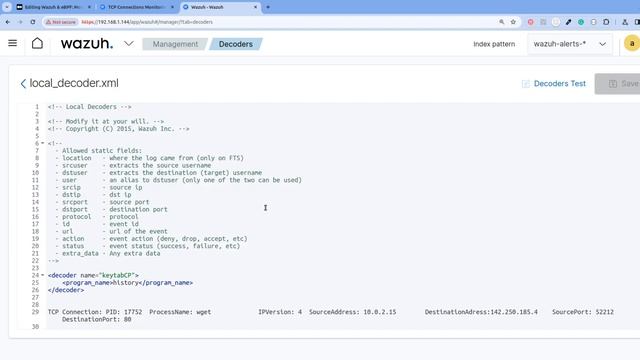
Task: Click the decoder name="keytabCP" line
Action: click(x=93, y=276)
